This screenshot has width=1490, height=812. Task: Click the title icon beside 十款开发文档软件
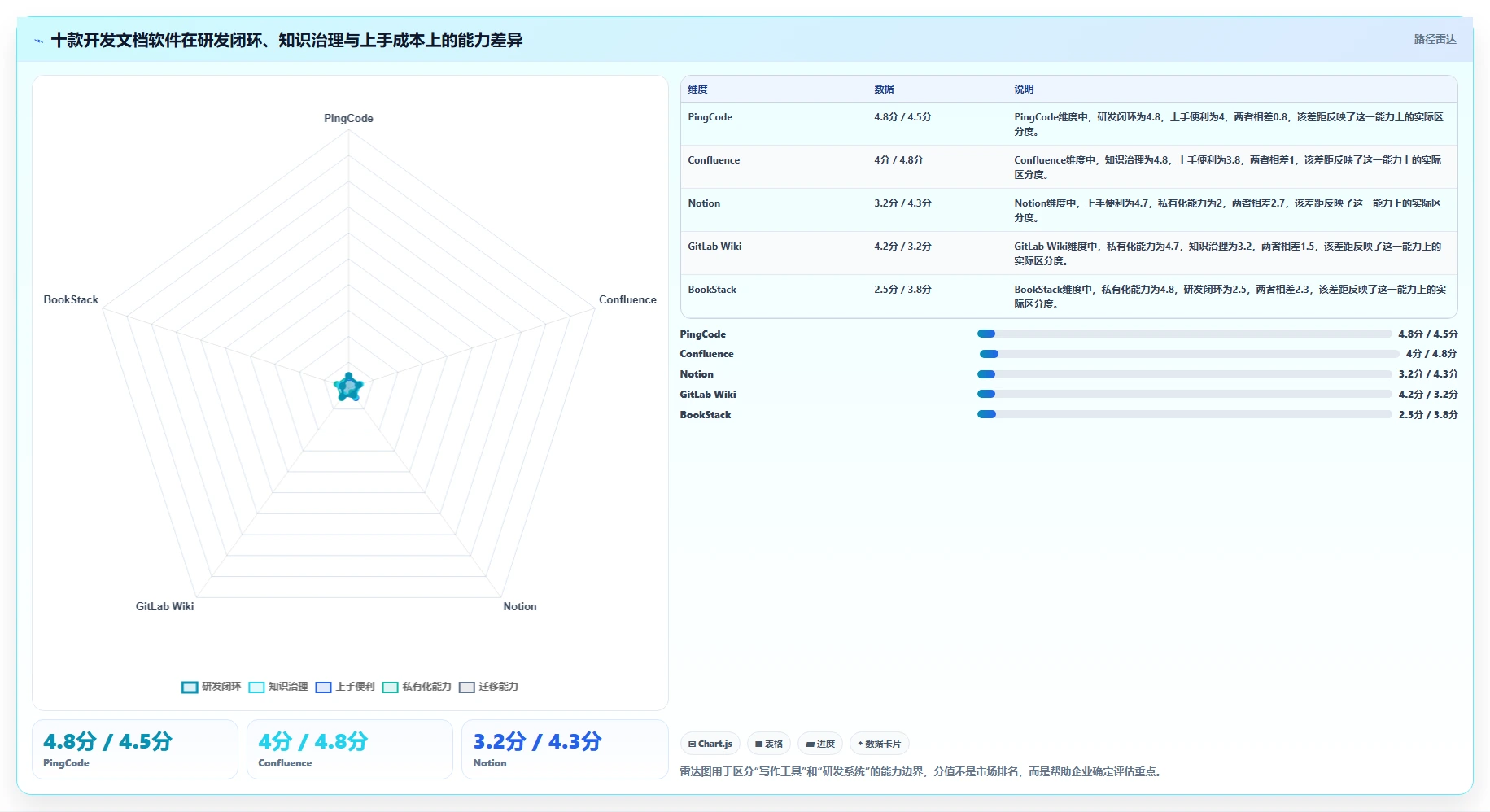click(x=38, y=41)
